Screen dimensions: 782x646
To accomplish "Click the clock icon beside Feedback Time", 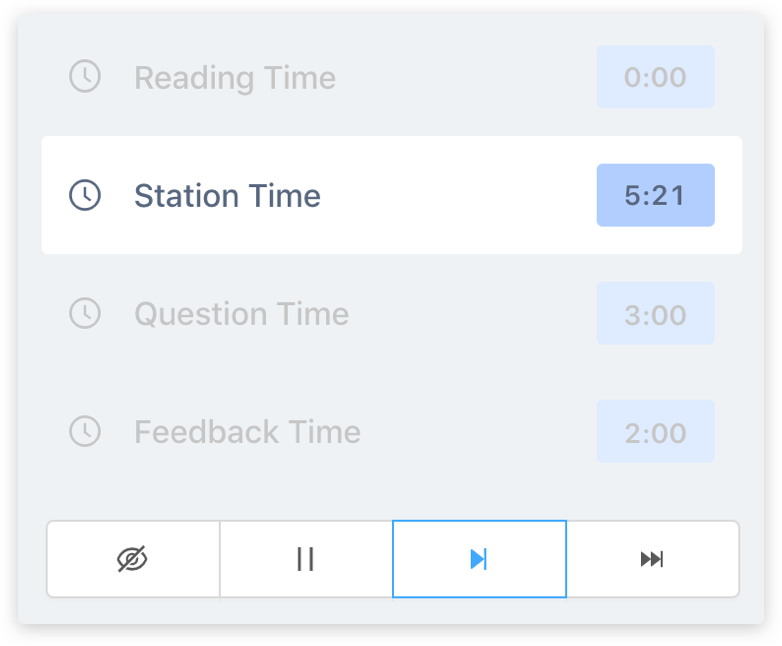I will [85, 431].
